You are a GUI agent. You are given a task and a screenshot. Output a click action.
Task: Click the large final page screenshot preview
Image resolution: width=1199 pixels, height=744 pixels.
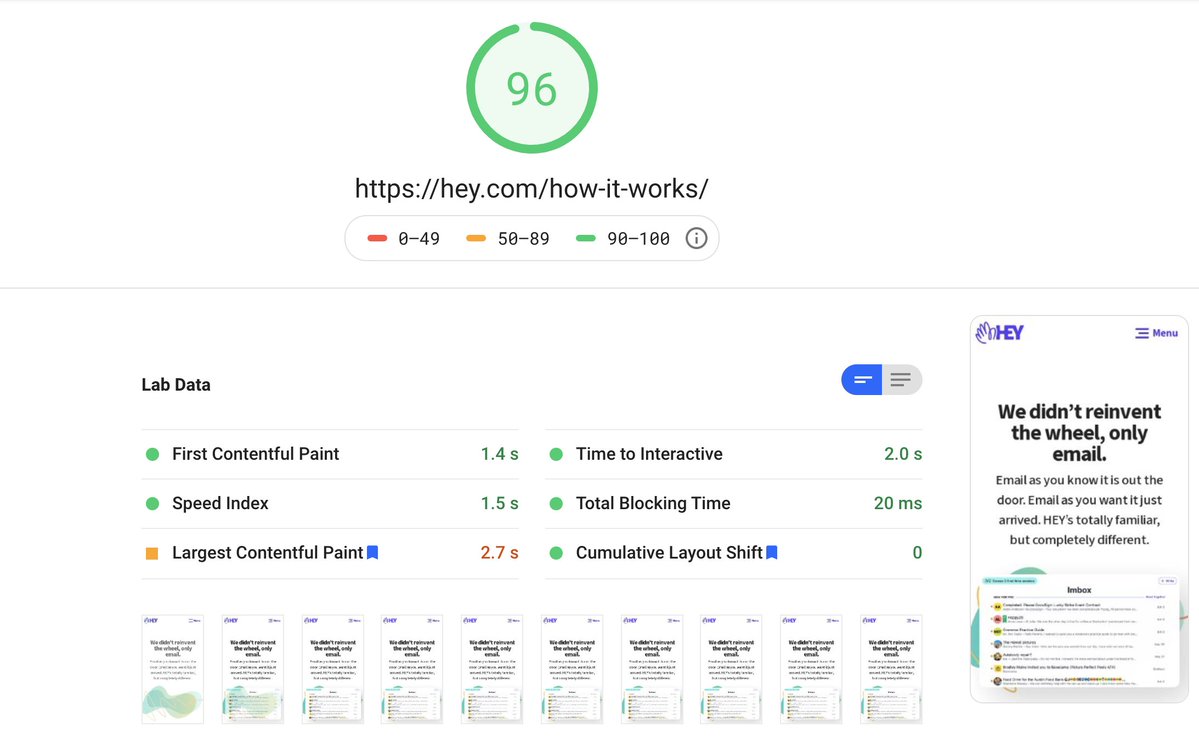click(1079, 509)
